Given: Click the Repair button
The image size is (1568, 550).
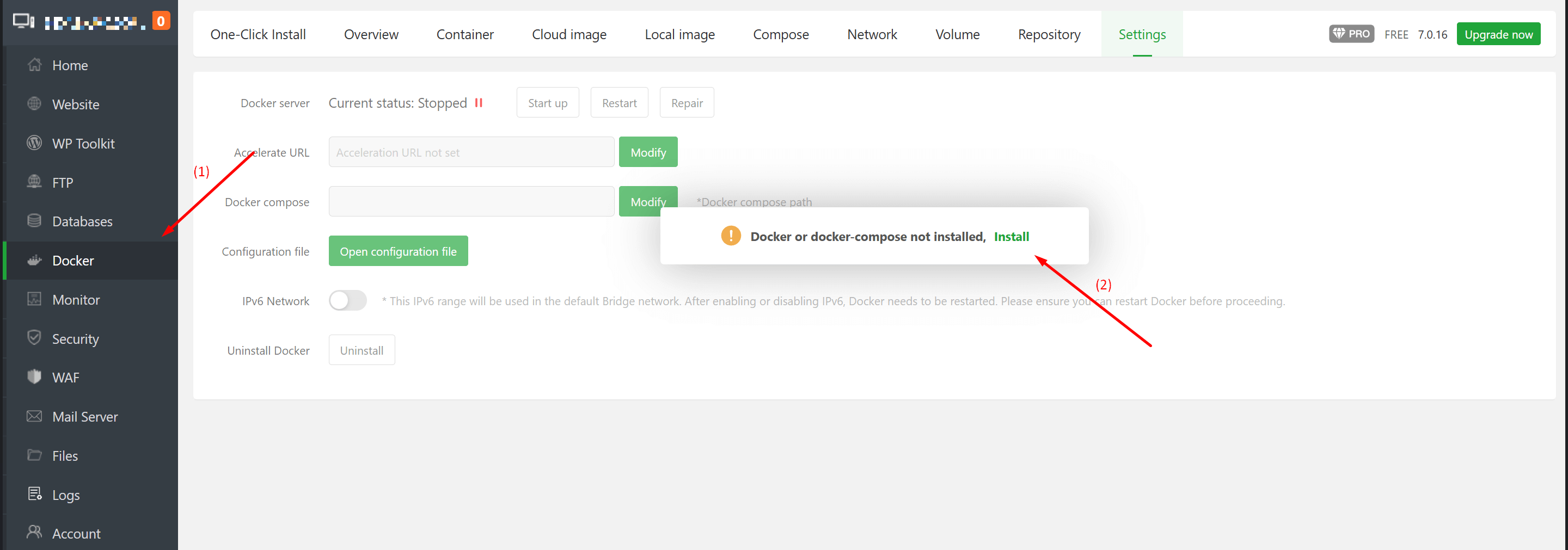Looking at the screenshot, I should tap(687, 103).
